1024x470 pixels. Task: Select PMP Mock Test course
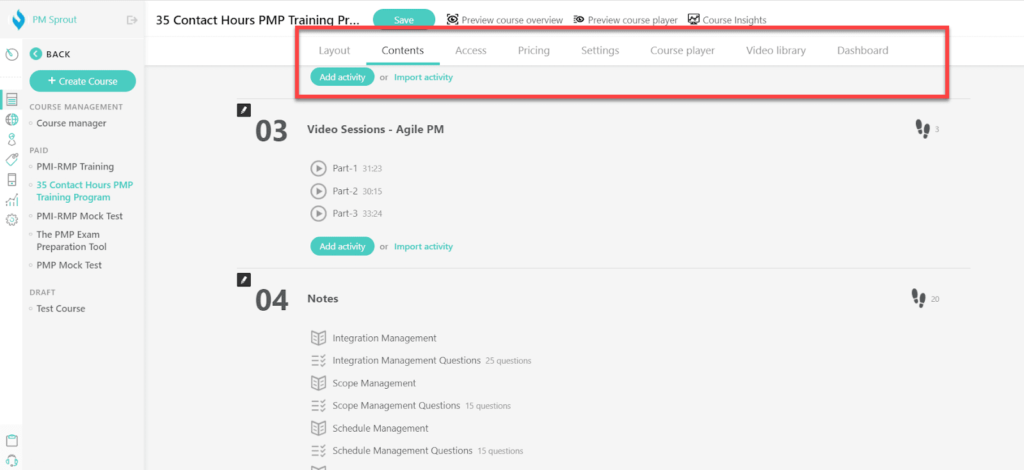pos(69,265)
